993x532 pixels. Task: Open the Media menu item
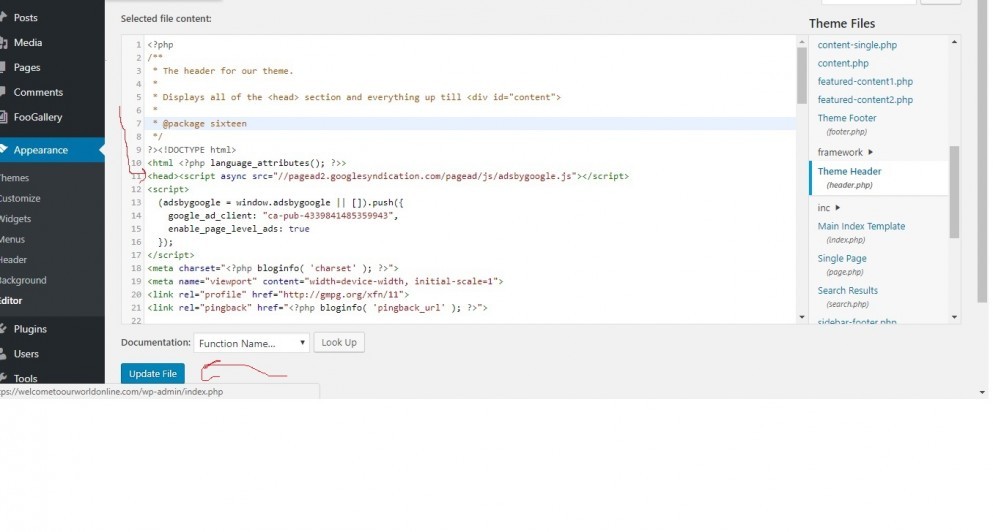point(28,42)
